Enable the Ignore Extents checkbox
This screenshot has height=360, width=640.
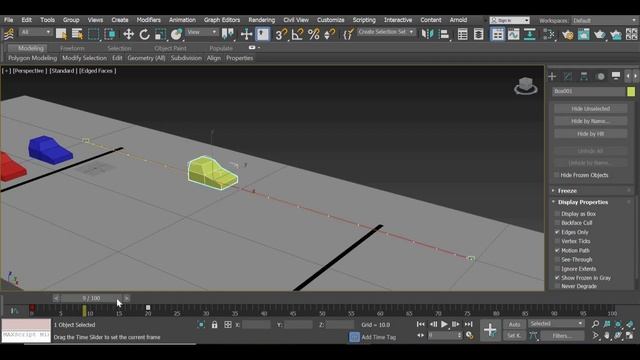pos(557,269)
